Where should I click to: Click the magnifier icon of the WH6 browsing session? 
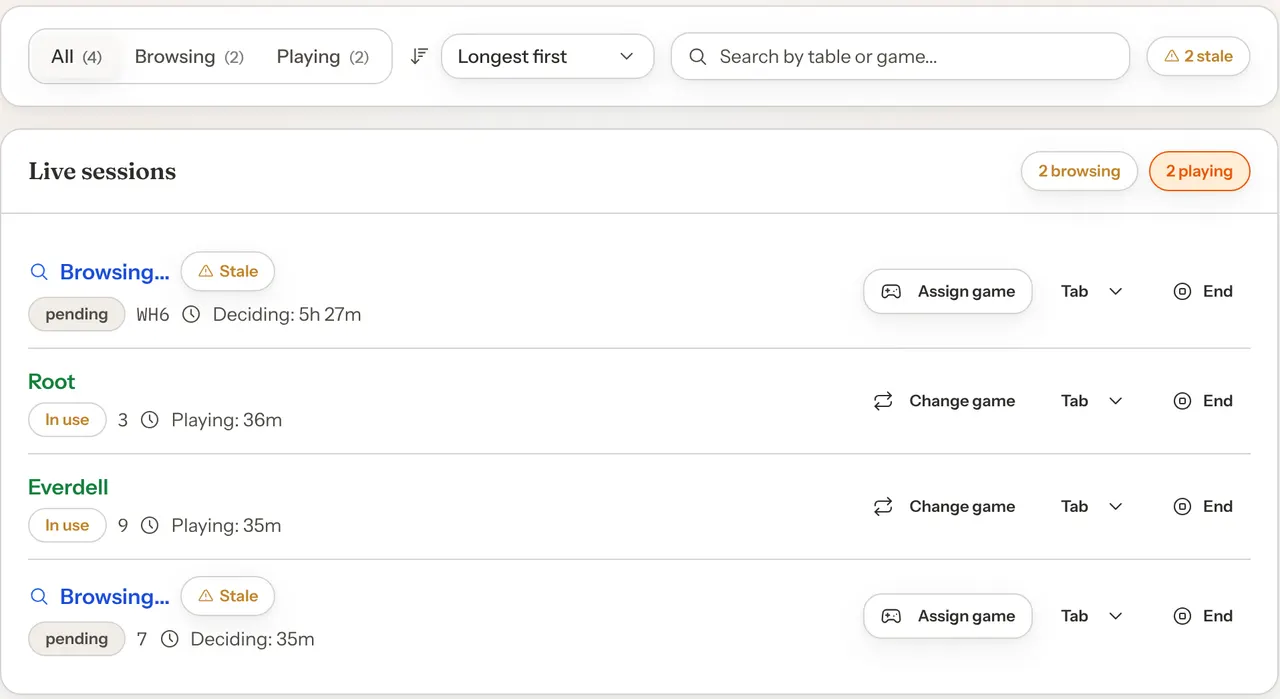click(39, 272)
